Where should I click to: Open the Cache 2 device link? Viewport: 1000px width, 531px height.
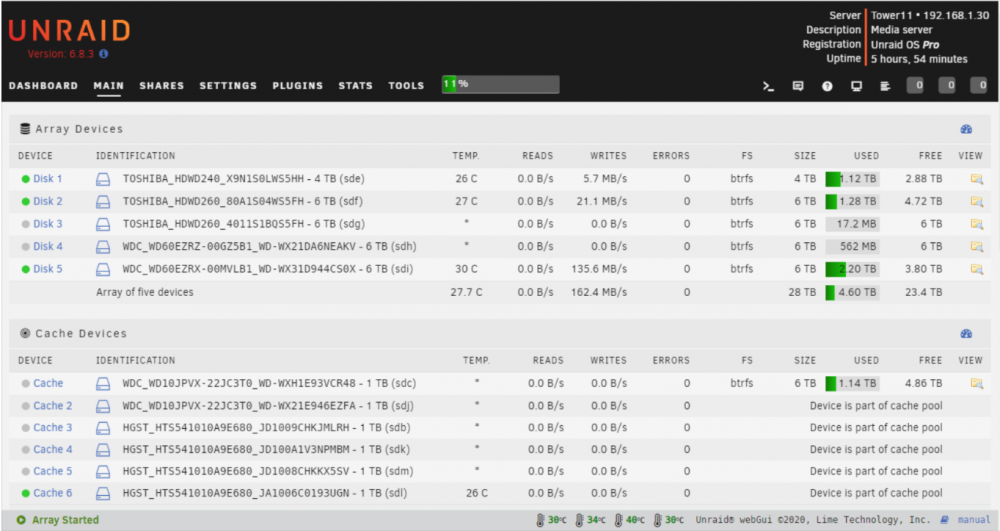[x=52, y=405]
